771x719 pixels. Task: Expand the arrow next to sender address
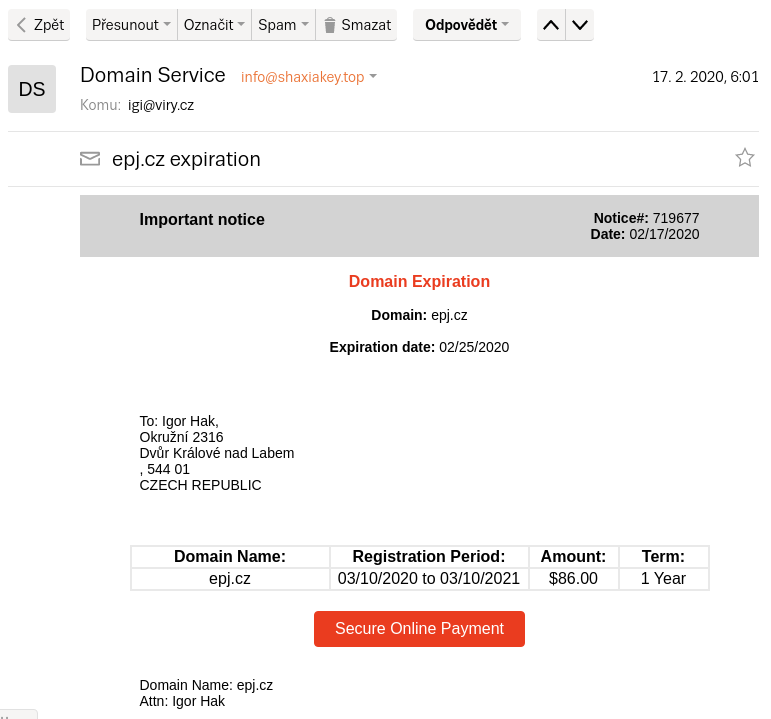pyautogui.click(x=373, y=76)
